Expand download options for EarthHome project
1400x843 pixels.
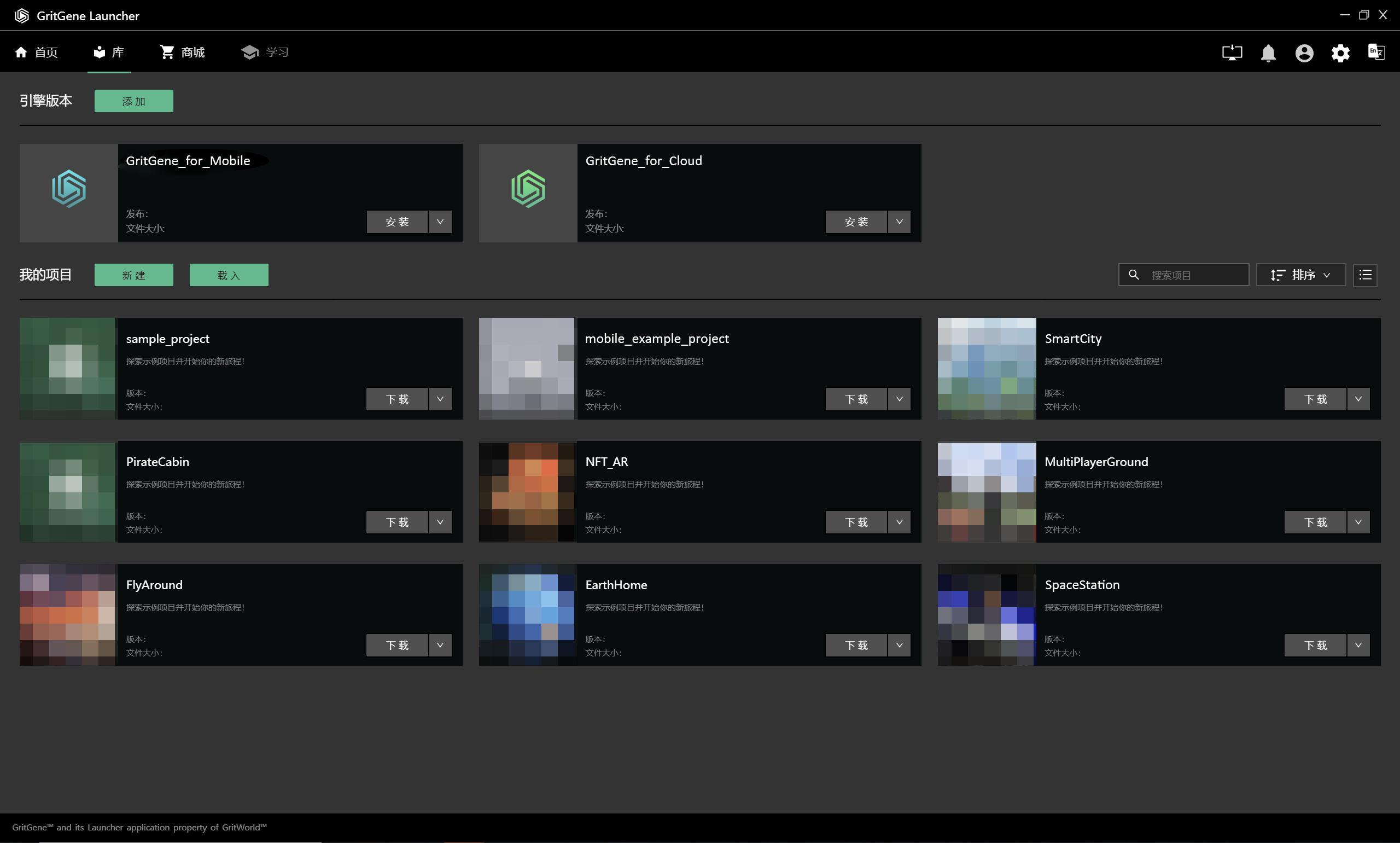(899, 645)
